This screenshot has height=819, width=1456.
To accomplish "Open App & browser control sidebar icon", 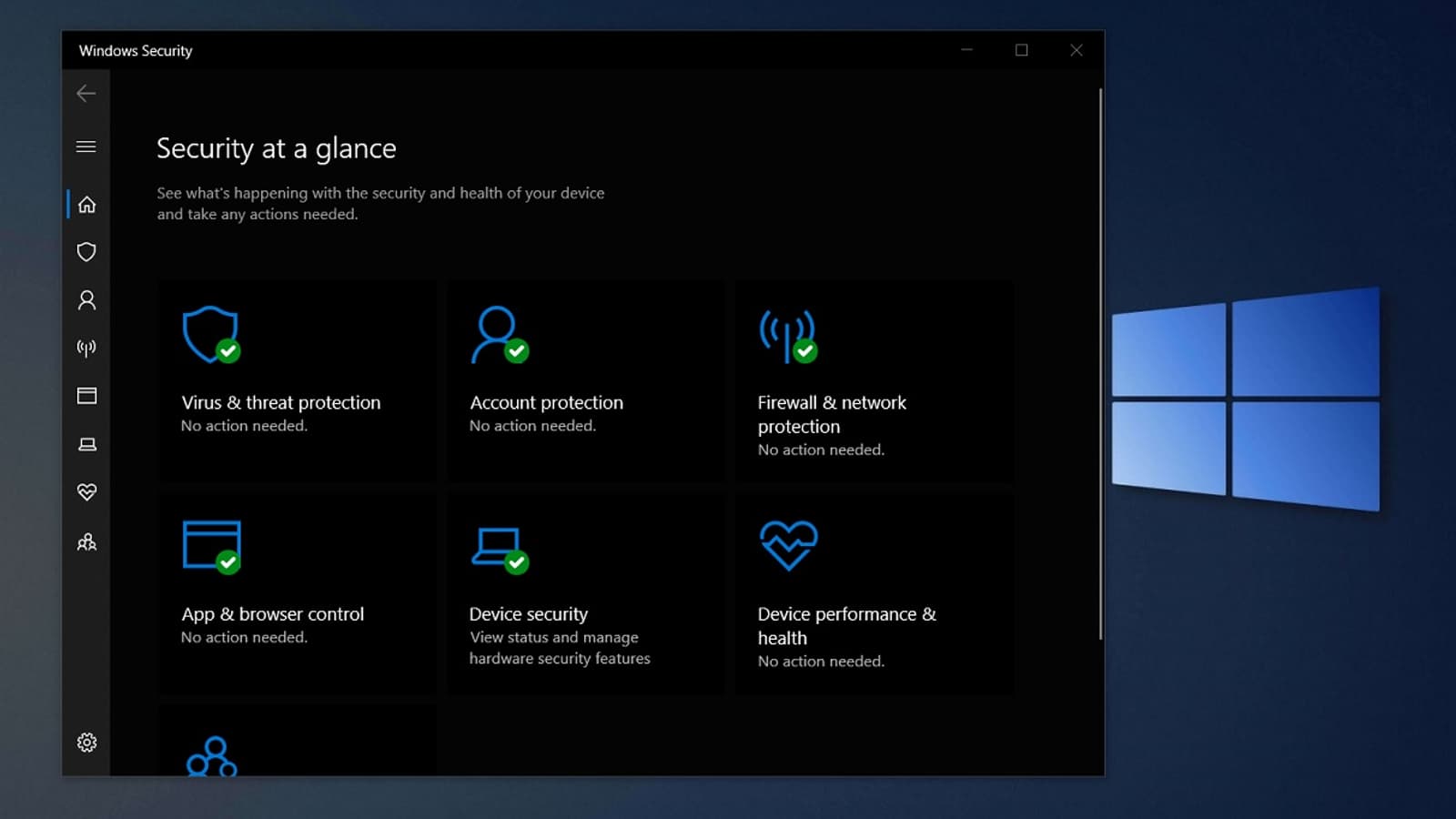I will click(86, 396).
